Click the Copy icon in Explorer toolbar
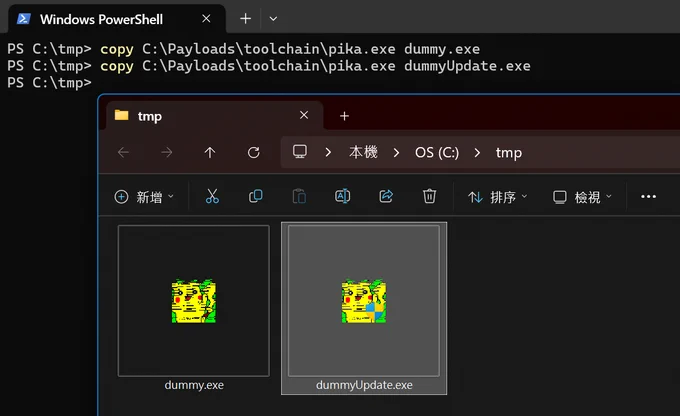This screenshot has height=416, width=680. [255, 197]
